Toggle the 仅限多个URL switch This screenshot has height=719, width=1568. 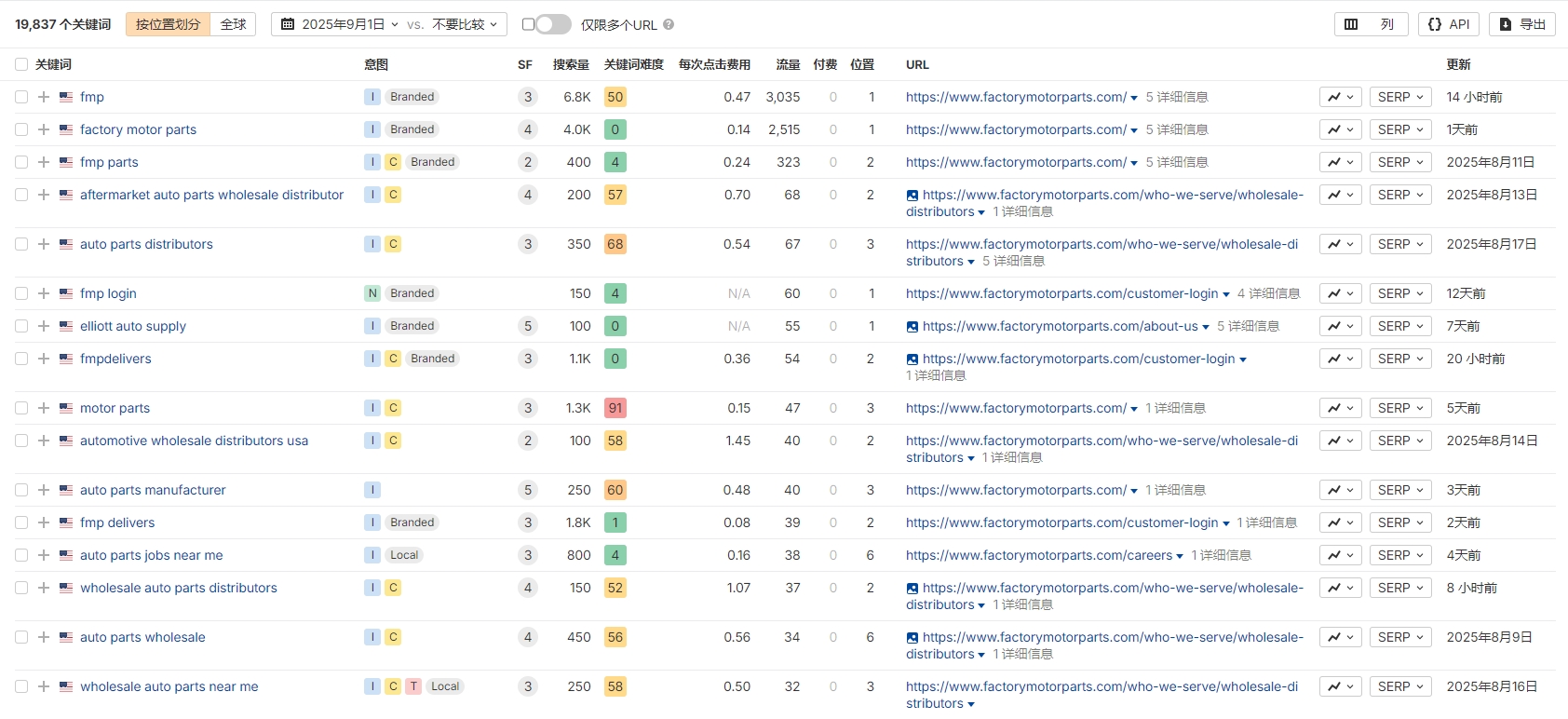pos(553,24)
